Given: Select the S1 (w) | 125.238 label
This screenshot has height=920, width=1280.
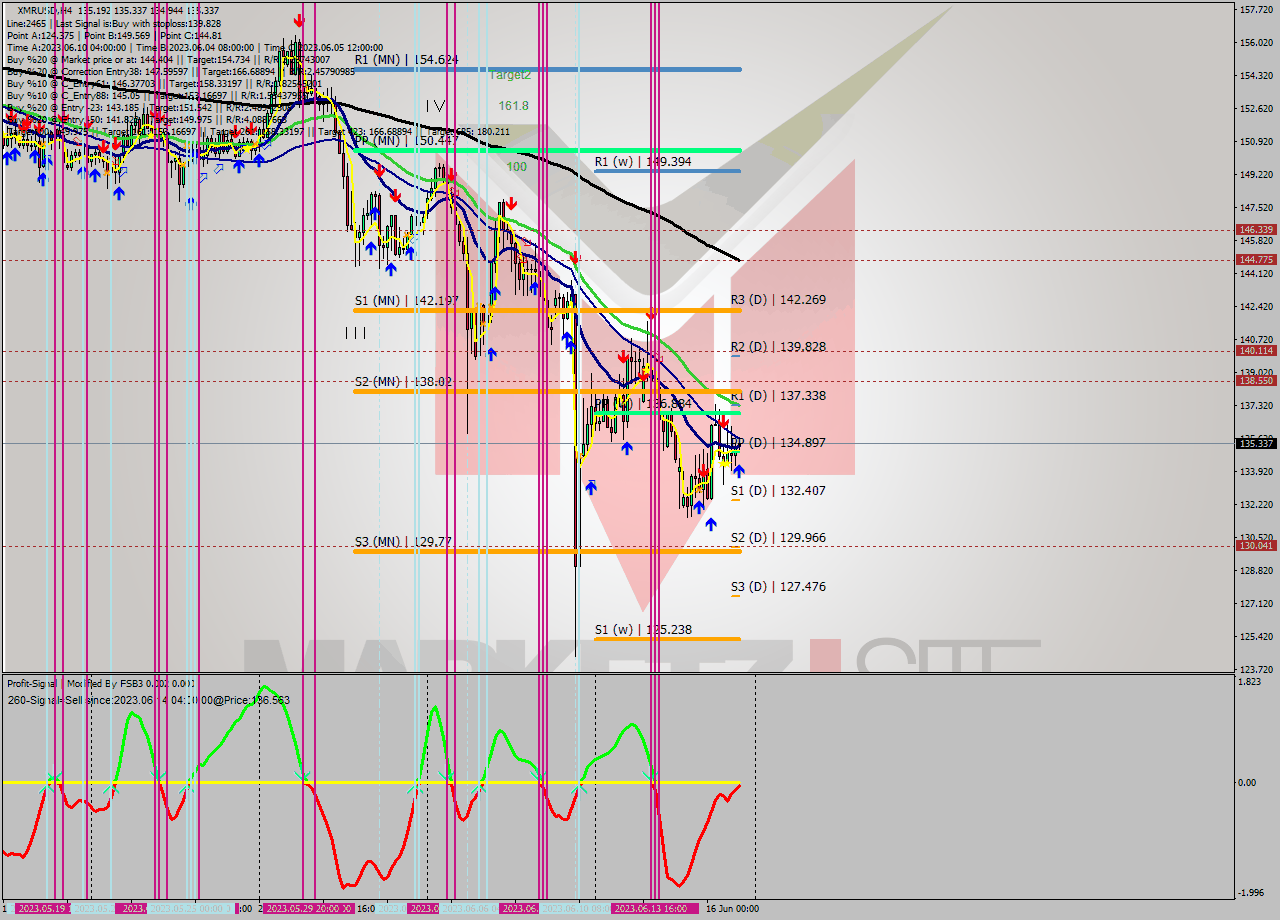Looking at the screenshot, I should [643, 630].
